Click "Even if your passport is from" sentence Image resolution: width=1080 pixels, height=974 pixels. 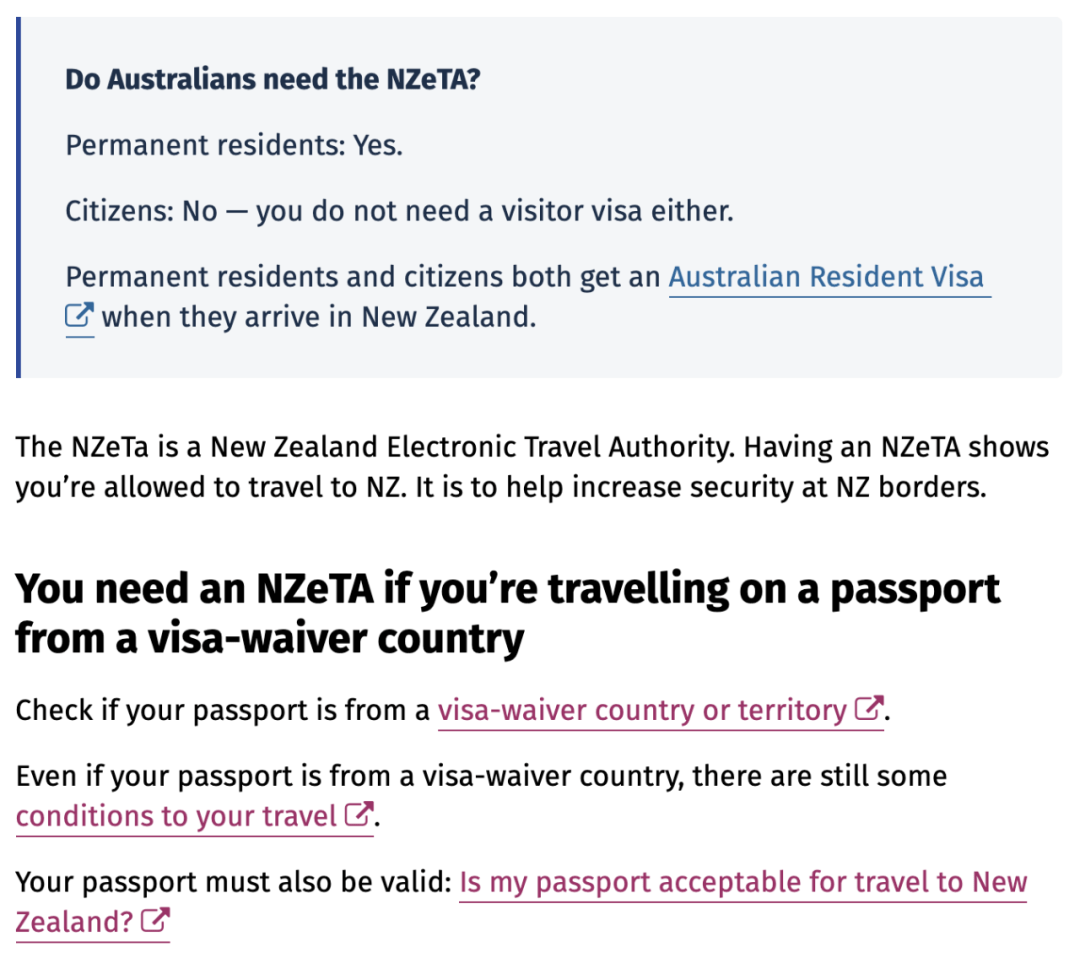point(480,776)
